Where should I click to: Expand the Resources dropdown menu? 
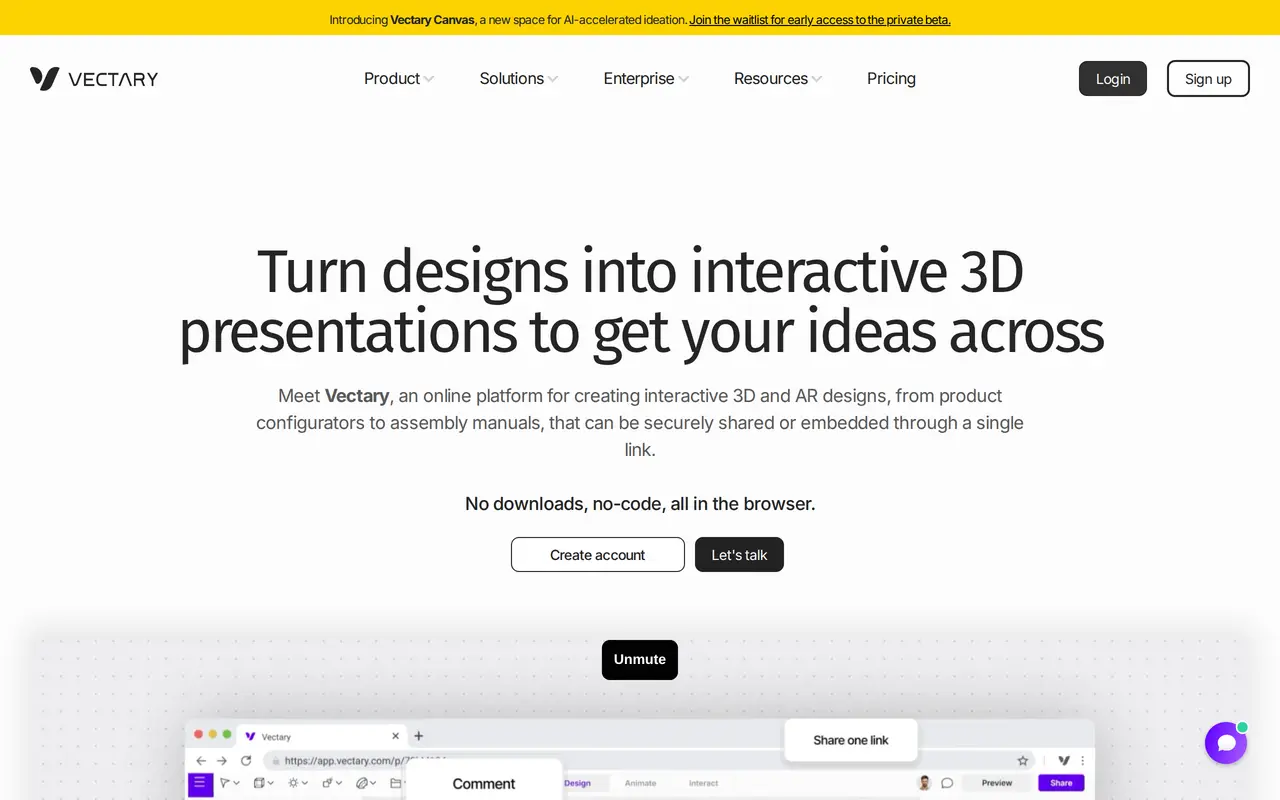pos(778,78)
